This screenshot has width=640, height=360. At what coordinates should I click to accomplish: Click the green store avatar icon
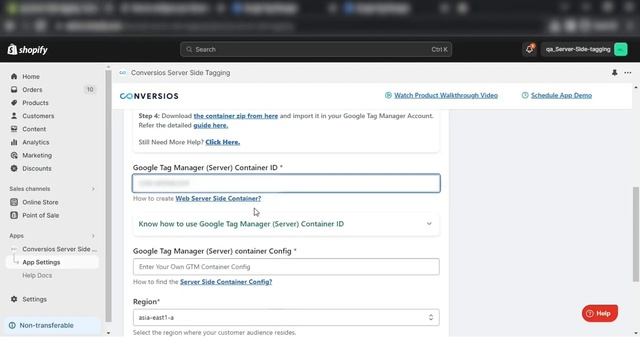point(620,49)
